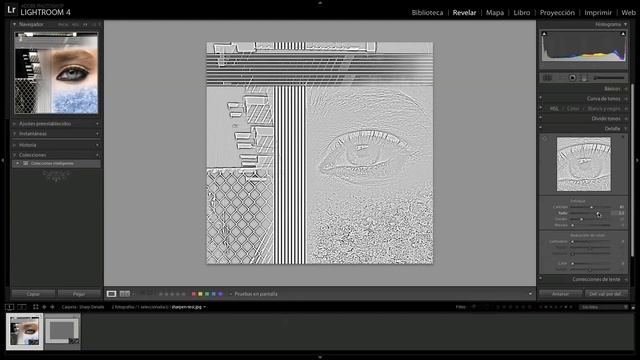The height and width of the screenshot is (360, 640).
Task: Expand the Curva de tonos panel
Action: 625,99
